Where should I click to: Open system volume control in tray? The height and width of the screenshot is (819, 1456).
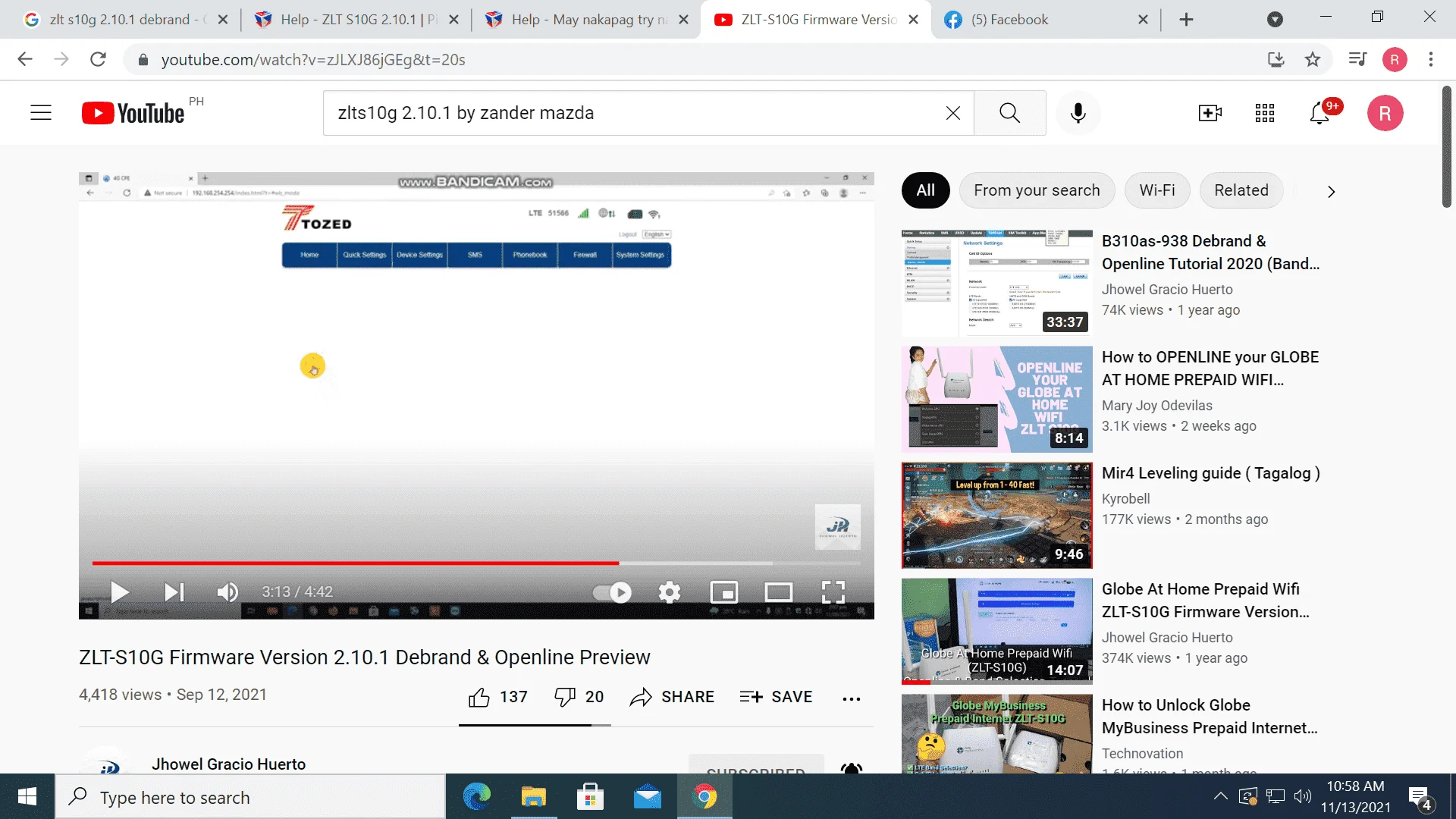tap(1303, 796)
